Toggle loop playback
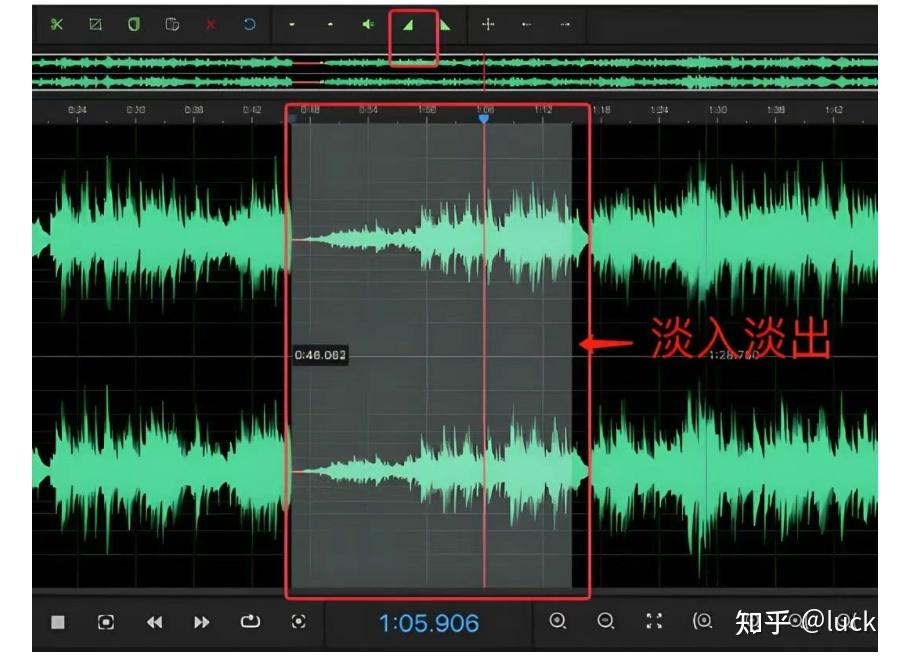Screen dimensions: 901x660 tap(250, 622)
